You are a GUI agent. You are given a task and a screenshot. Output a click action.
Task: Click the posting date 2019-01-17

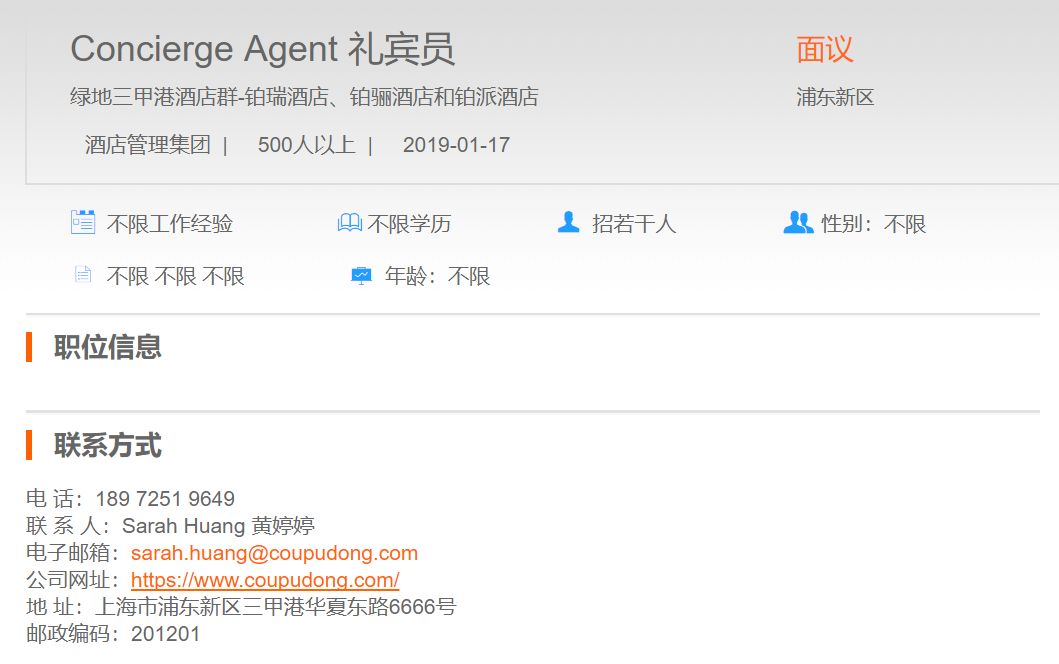click(456, 145)
